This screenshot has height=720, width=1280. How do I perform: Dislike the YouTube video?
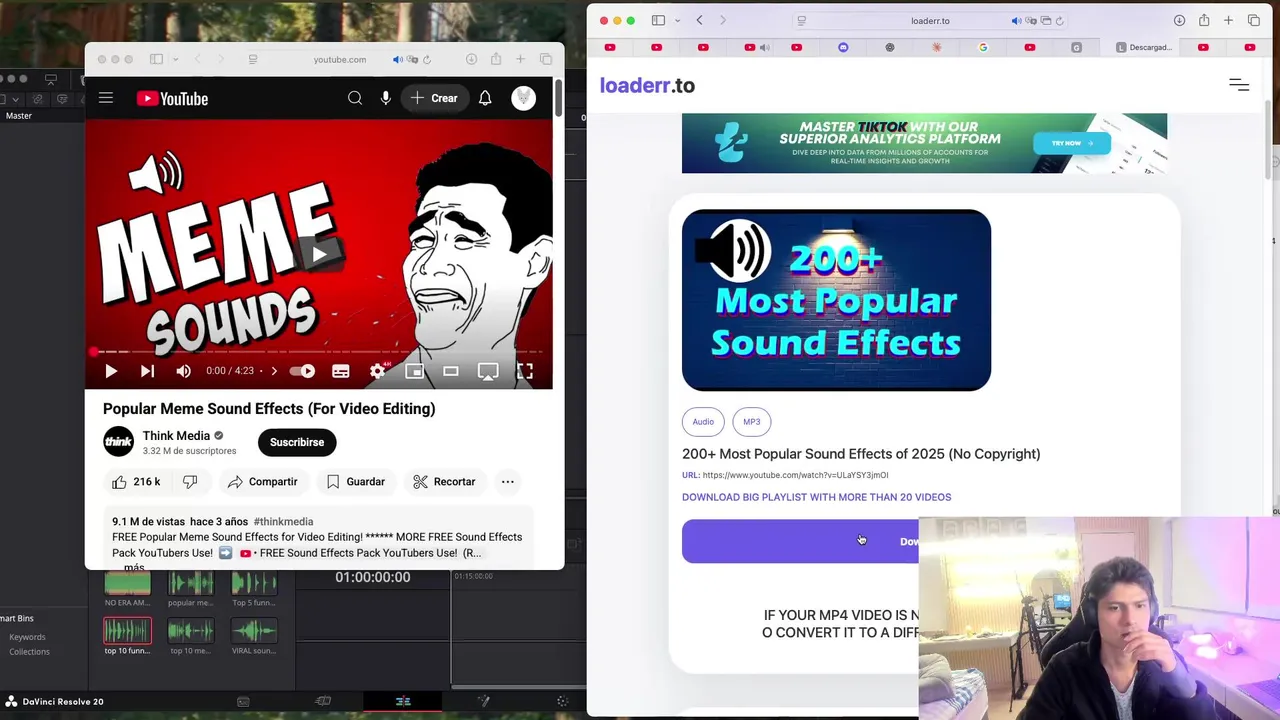190,482
